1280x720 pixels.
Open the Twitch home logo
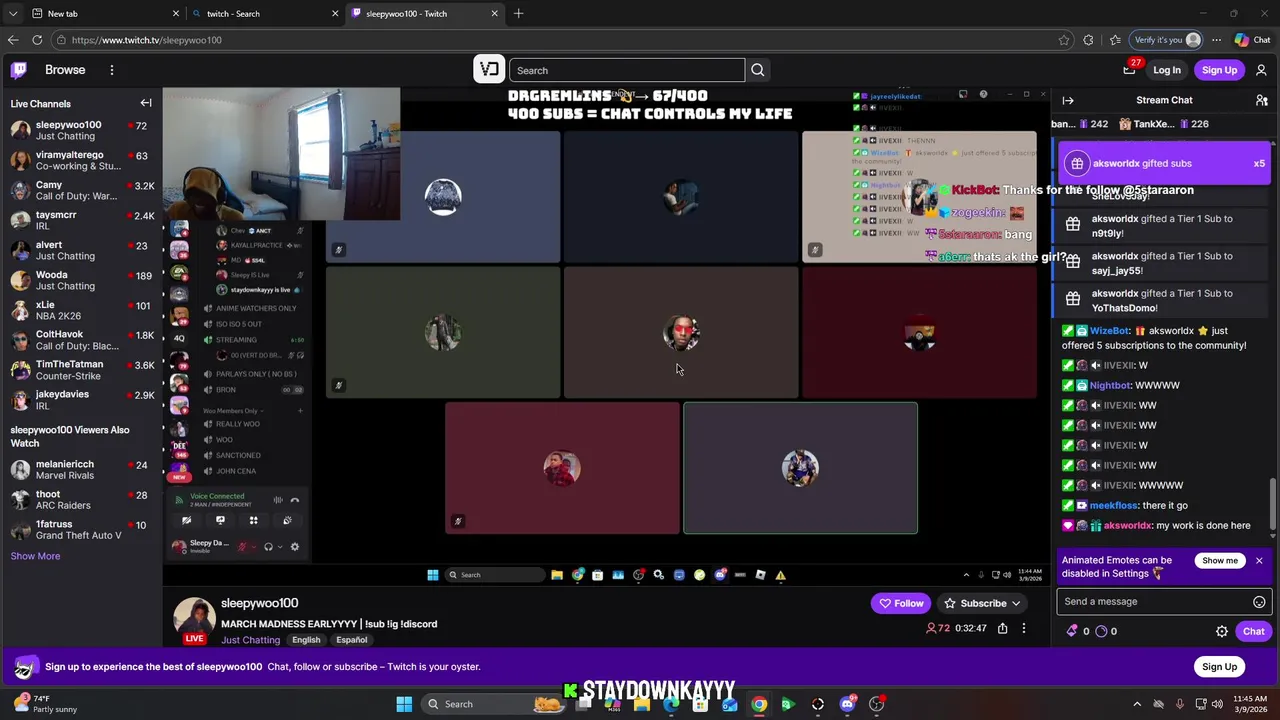pyautogui.click(x=19, y=70)
